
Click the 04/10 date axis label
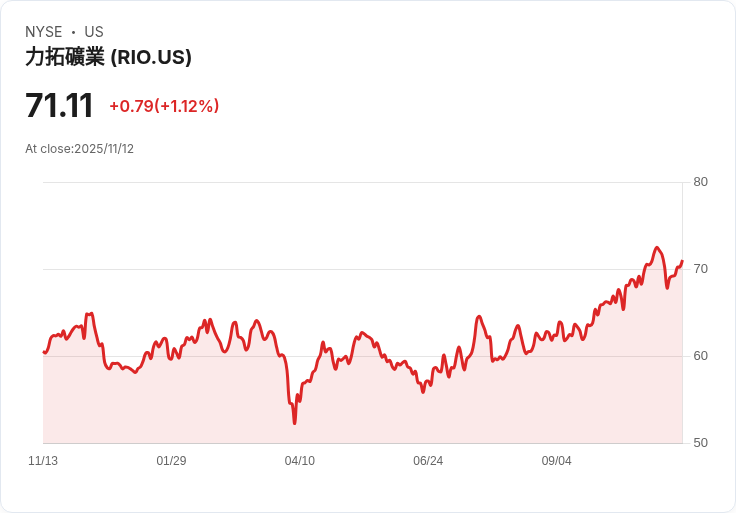click(x=299, y=461)
